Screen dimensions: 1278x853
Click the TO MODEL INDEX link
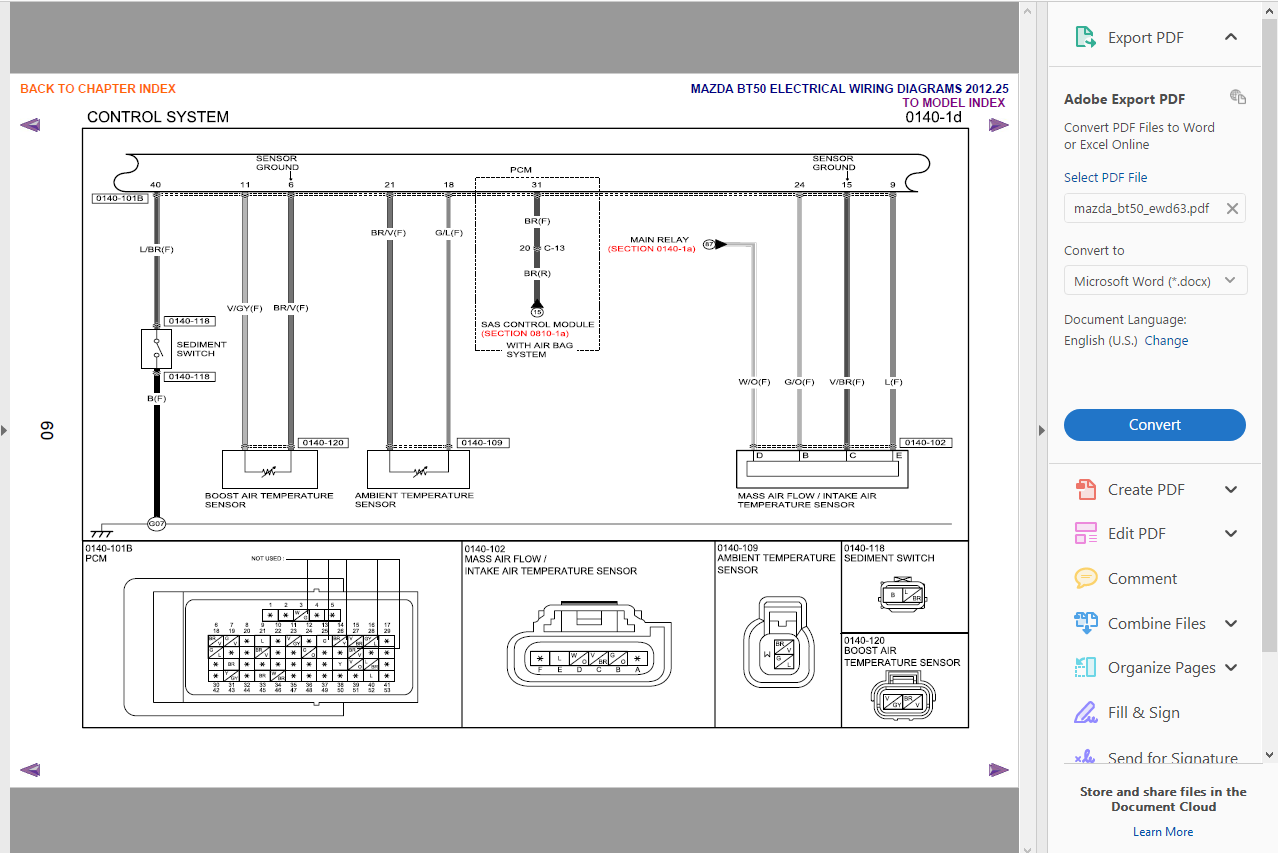954,103
